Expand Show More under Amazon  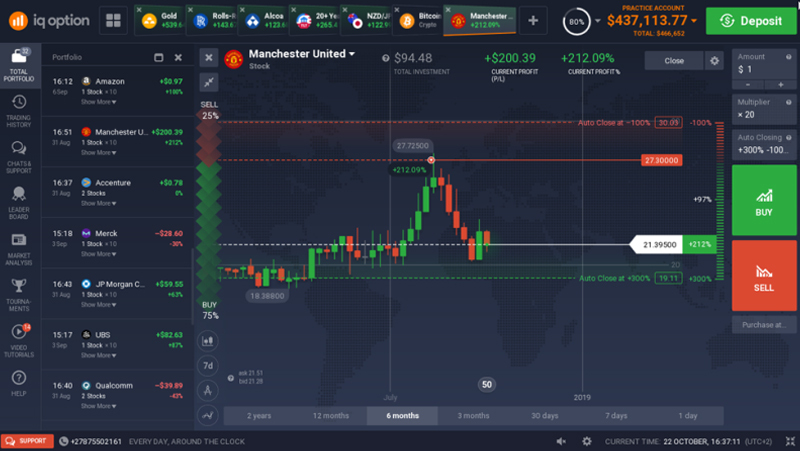coord(98,102)
